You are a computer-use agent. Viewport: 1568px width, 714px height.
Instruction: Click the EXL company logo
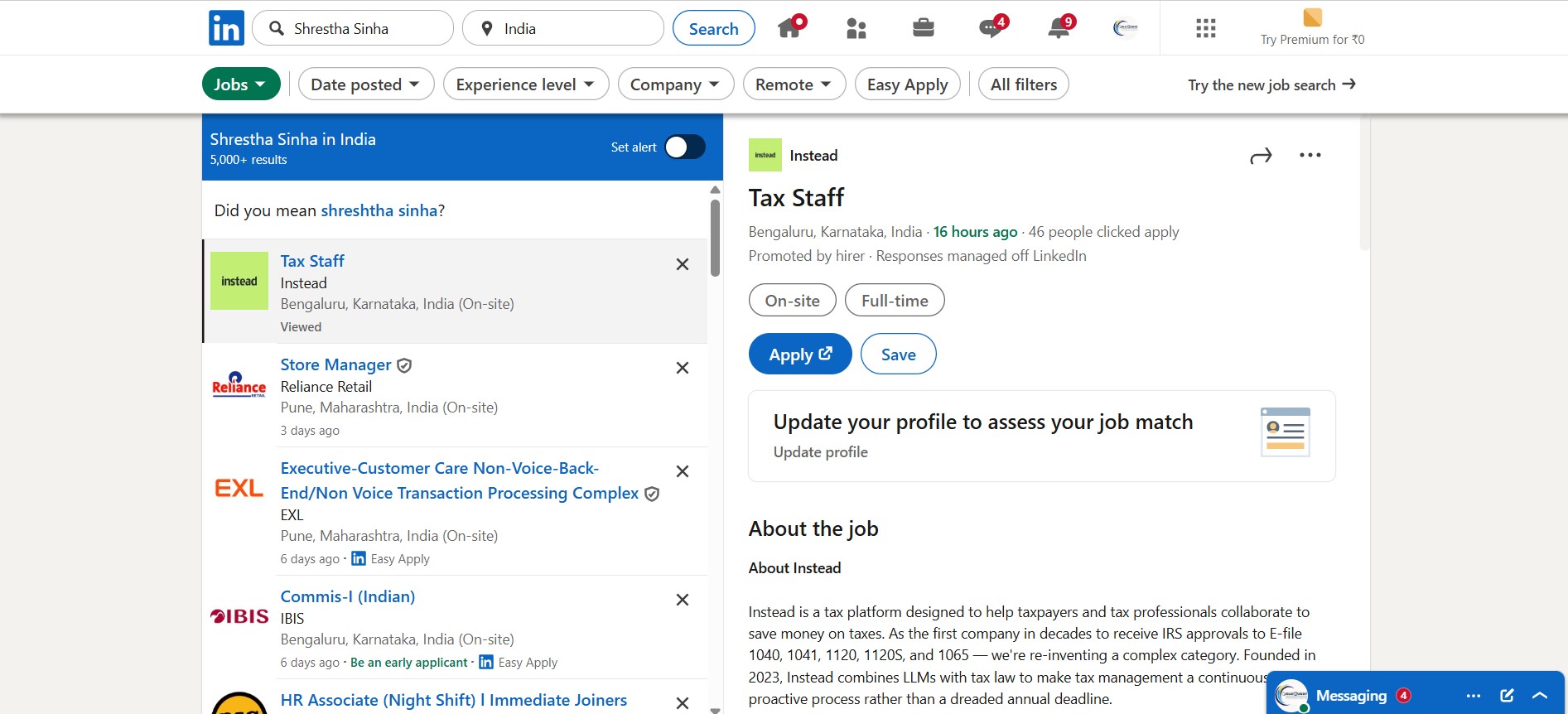click(x=239, y=488)
